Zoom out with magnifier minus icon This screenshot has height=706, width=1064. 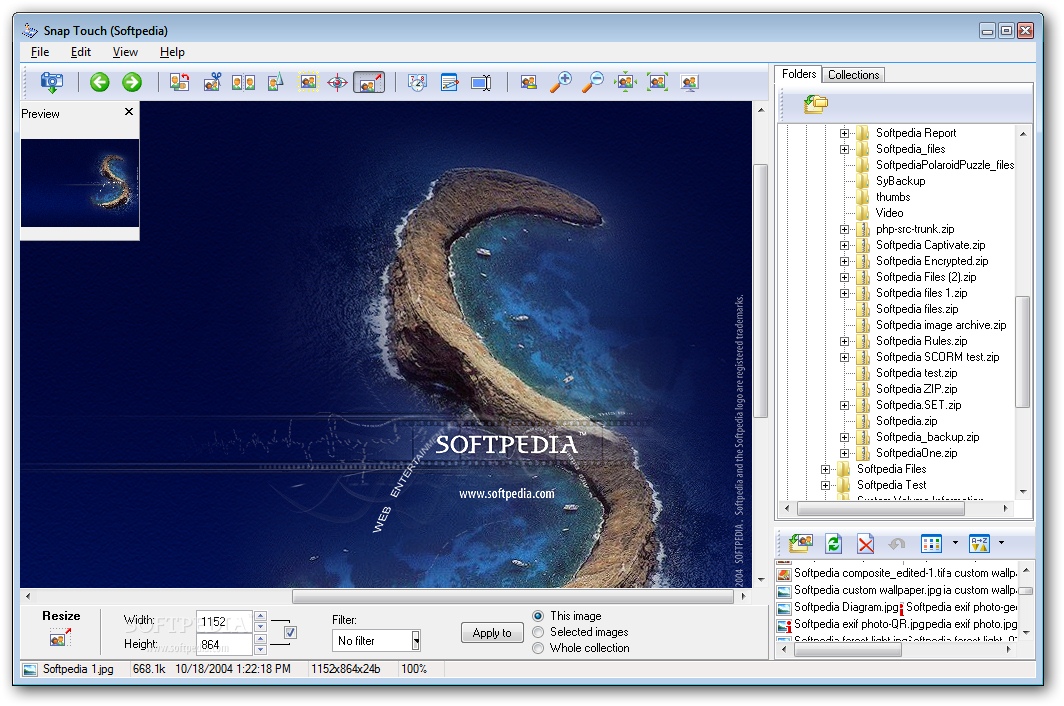[x=592, y=83]
